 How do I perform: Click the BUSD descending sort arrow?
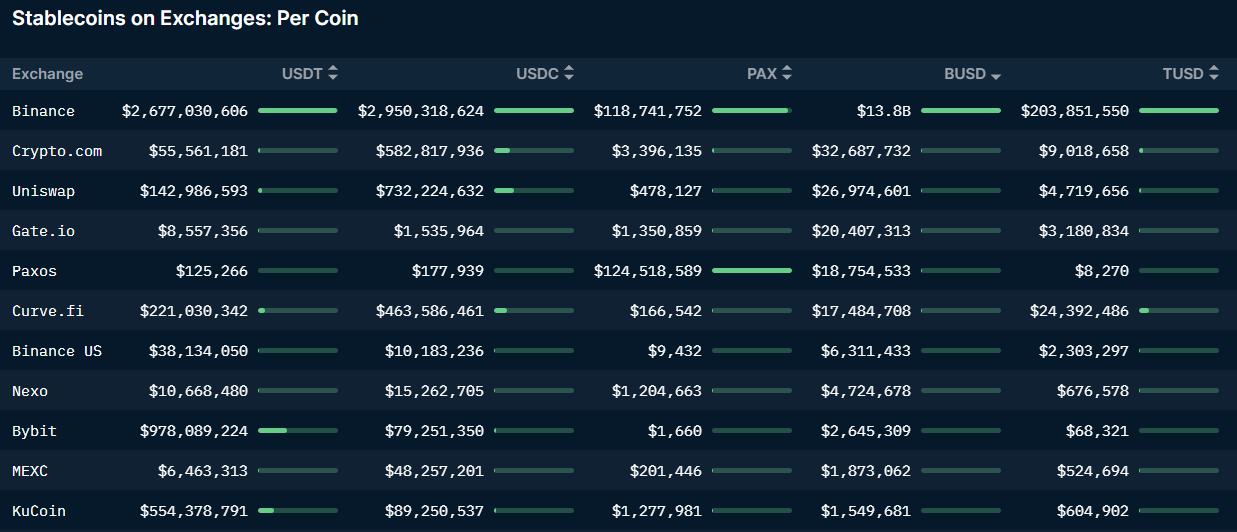[x=996, y=75]
